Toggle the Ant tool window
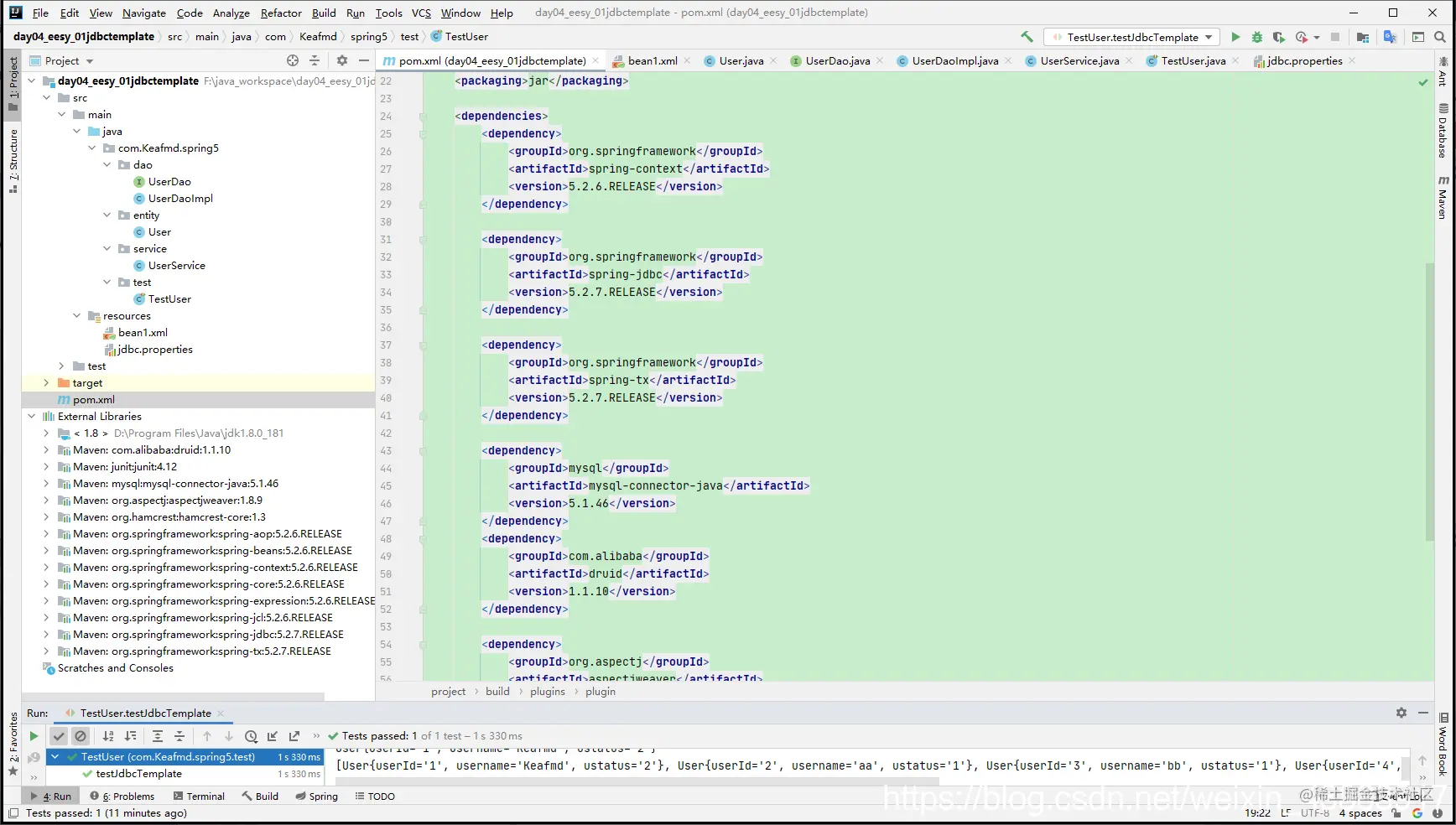Screen dimensions: 1456x825 click(x=1443, y=72)
